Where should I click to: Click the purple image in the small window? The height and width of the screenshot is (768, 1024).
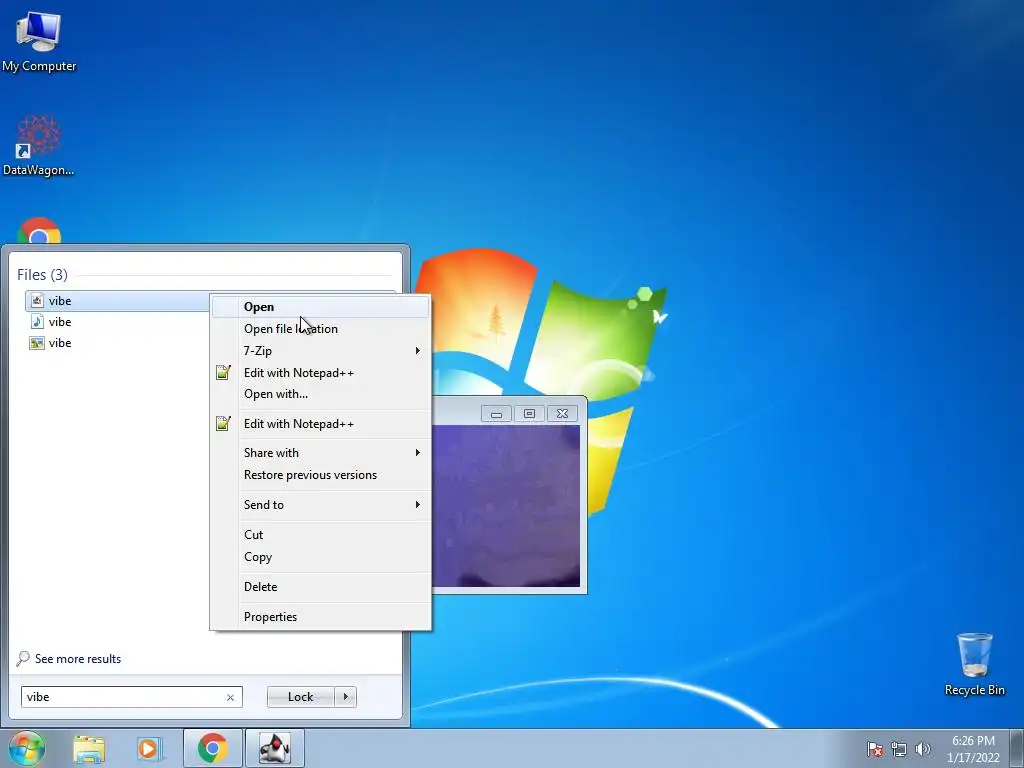point(506,506)
